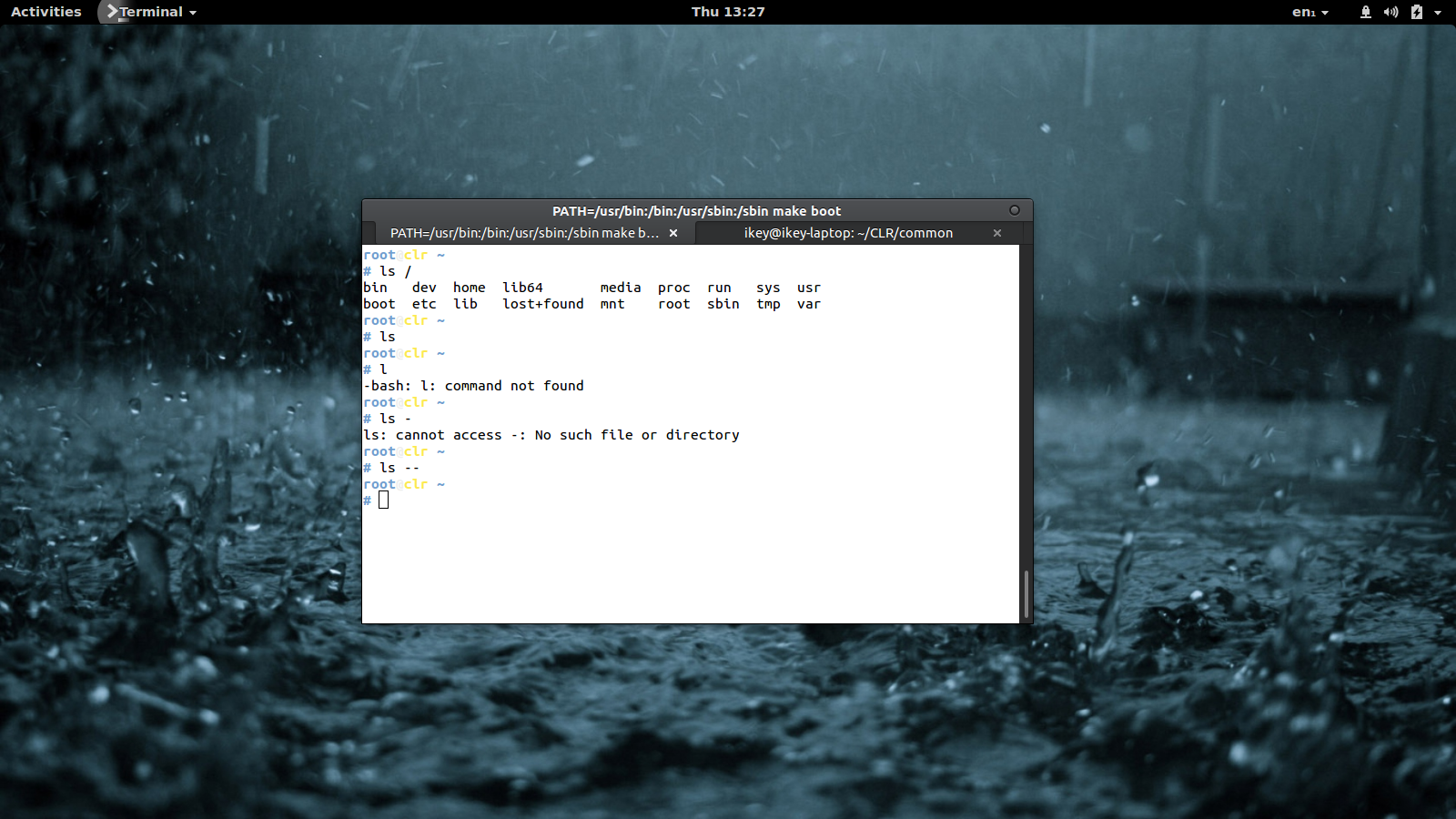This screenshot has width=1456, height=819.
Task: Click the terminal window close circle button
Action: (1015, 210)
